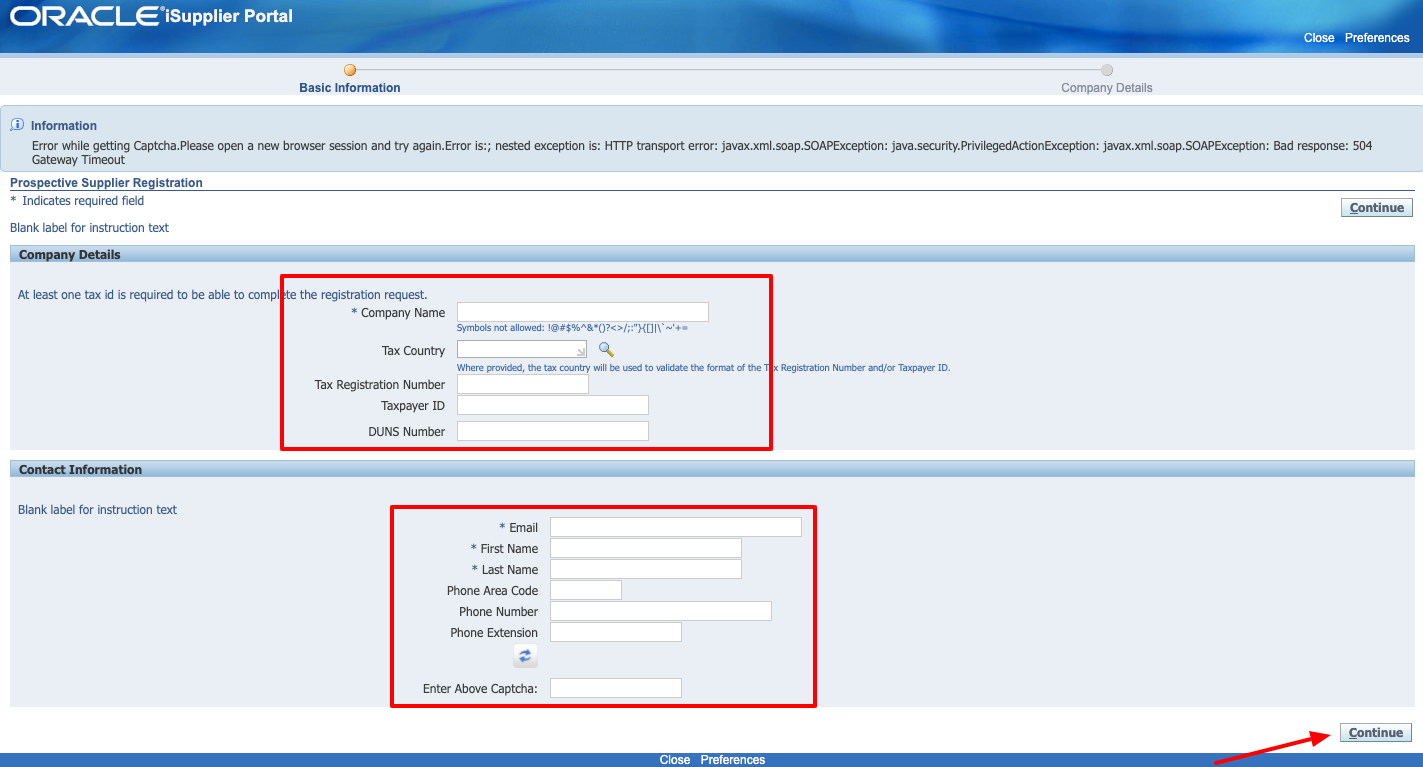
Task: Click the Company Details step marker
Action: pos(1107,70)
